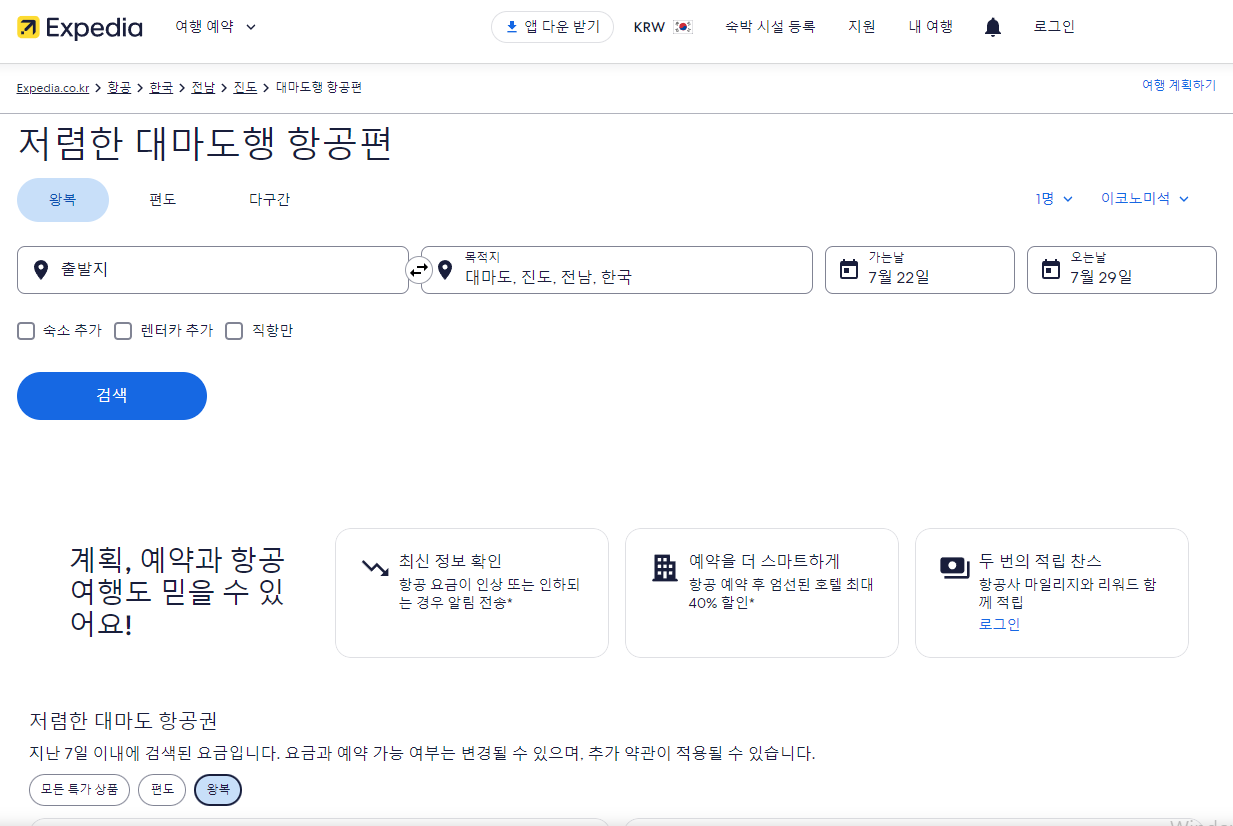Click the notification bell icon
The image size is (1233, 826).
(993, 27)
